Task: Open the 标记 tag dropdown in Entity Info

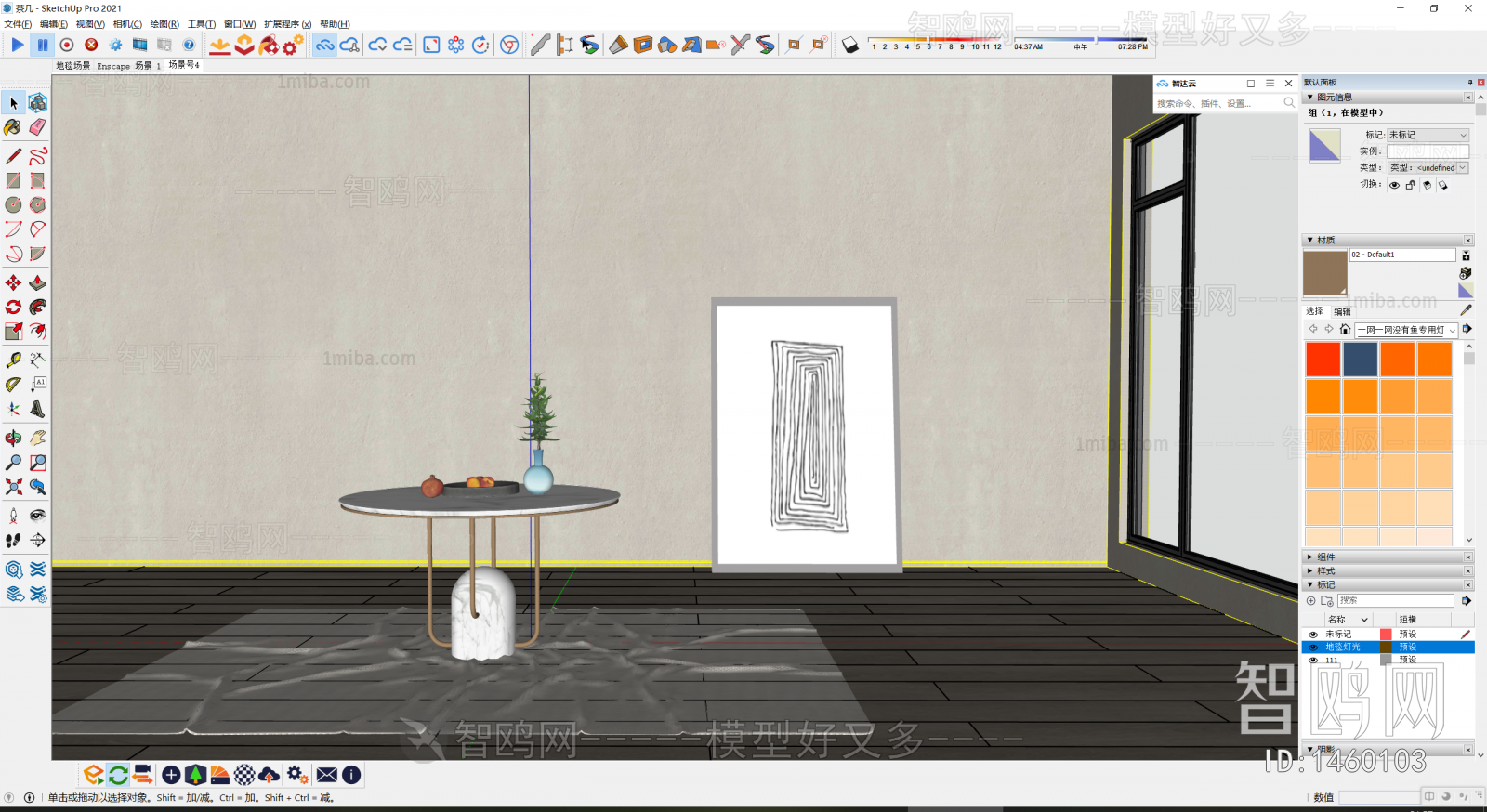Action: (1428, 135)
